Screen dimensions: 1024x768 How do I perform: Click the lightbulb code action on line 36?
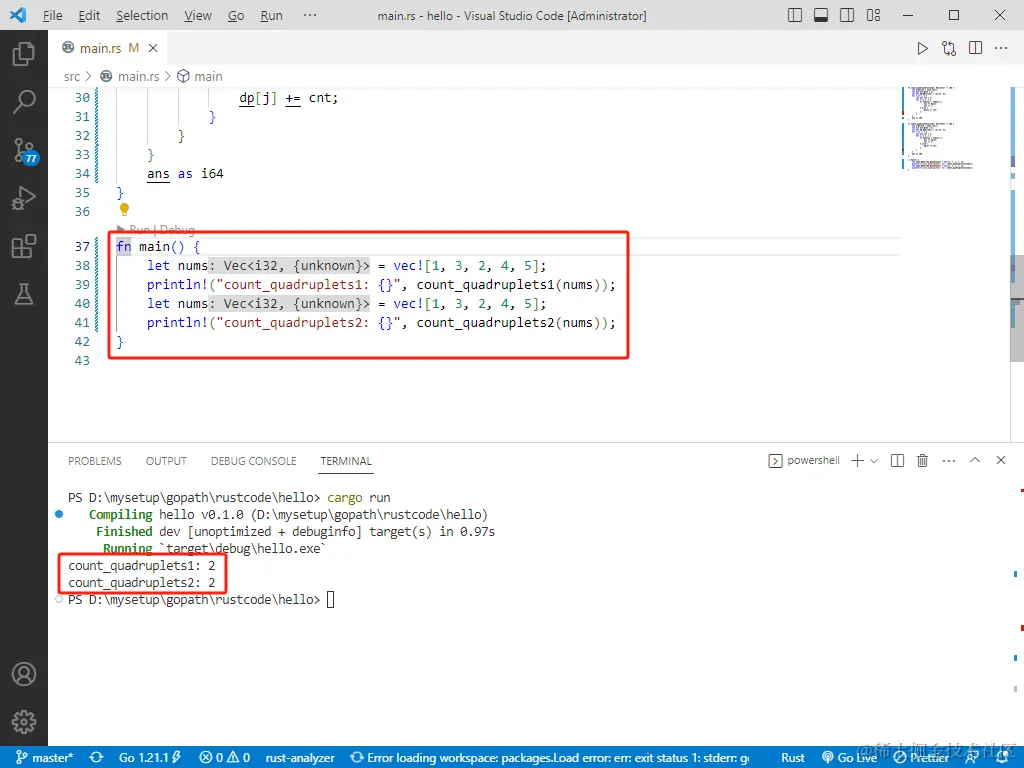pos(124,210)
